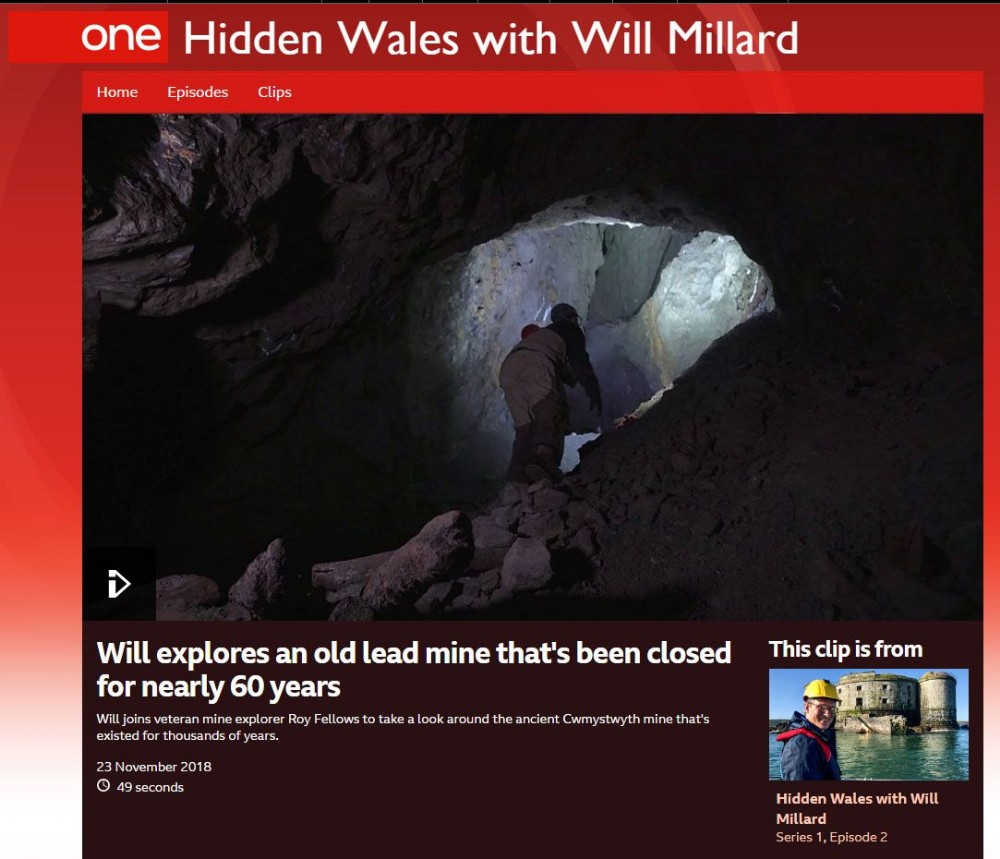The height and width of the screenshot is (859, 1000).
Task: Click the This clip is from heading
Action: tap(846, 649)
